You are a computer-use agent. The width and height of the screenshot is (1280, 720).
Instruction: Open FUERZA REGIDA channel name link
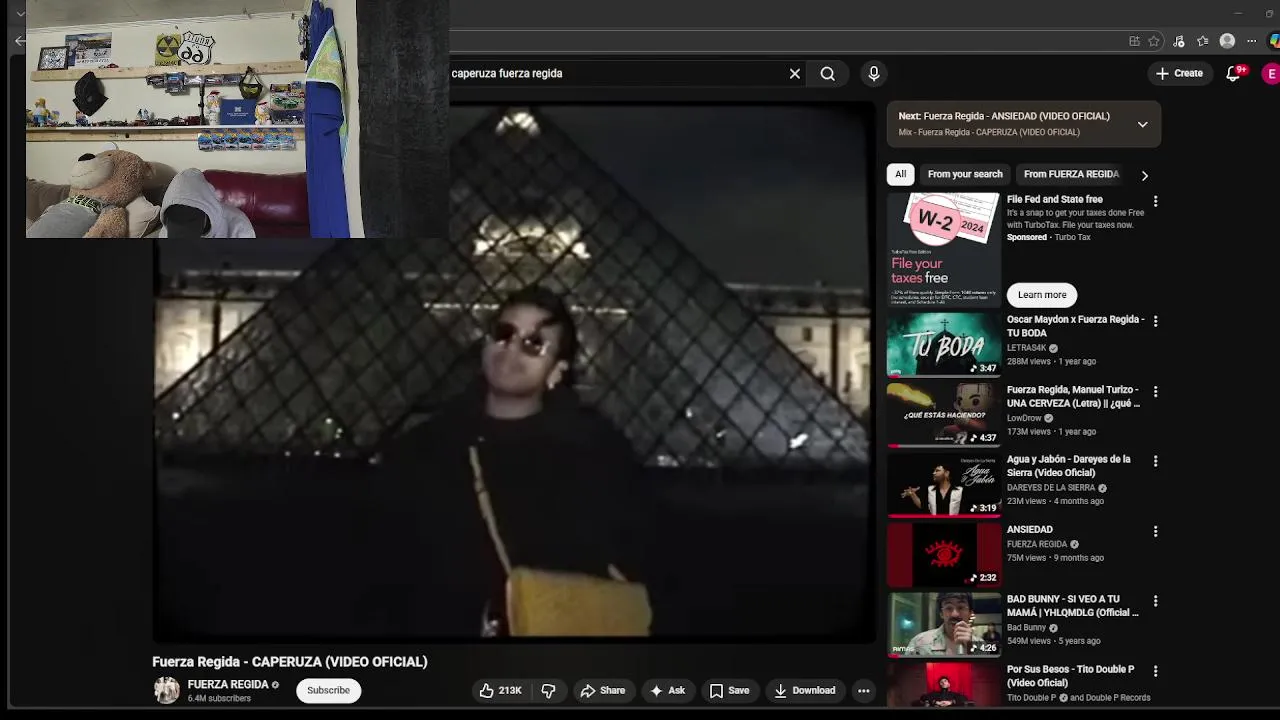228,684
